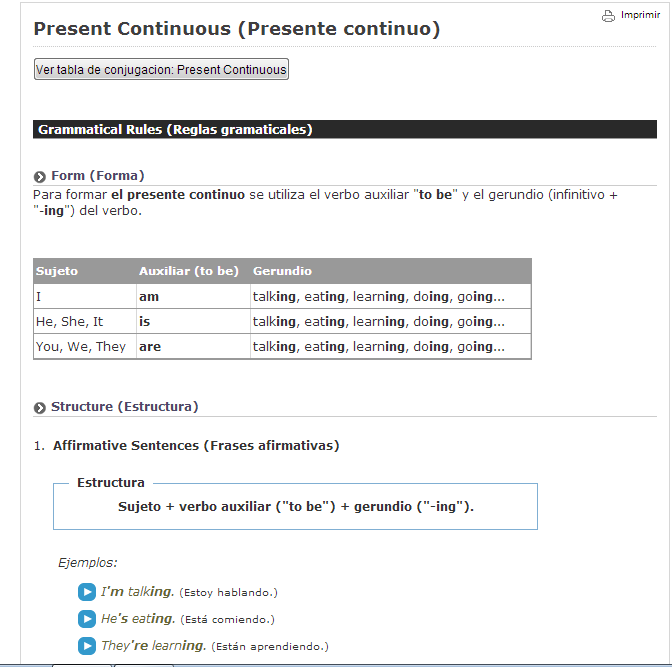Click the arrow icon beside Structure (Estructura)
The height and width of the screenshot is (667, 672).
pos(39,408)
